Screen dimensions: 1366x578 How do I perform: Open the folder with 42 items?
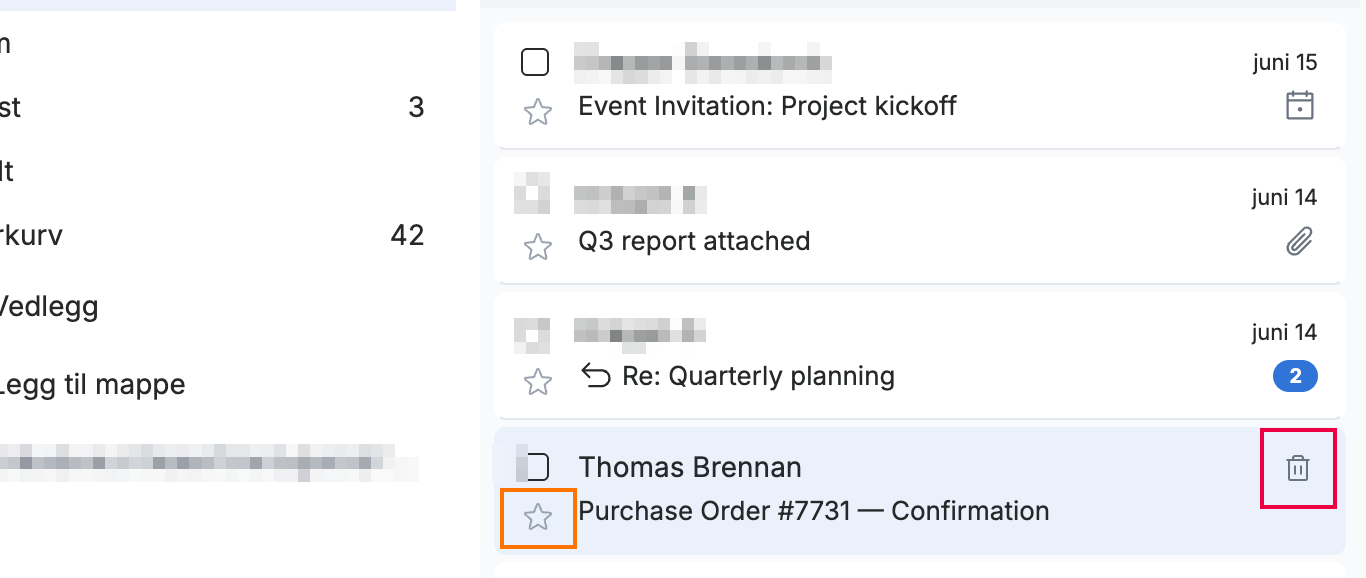(212, 236)
